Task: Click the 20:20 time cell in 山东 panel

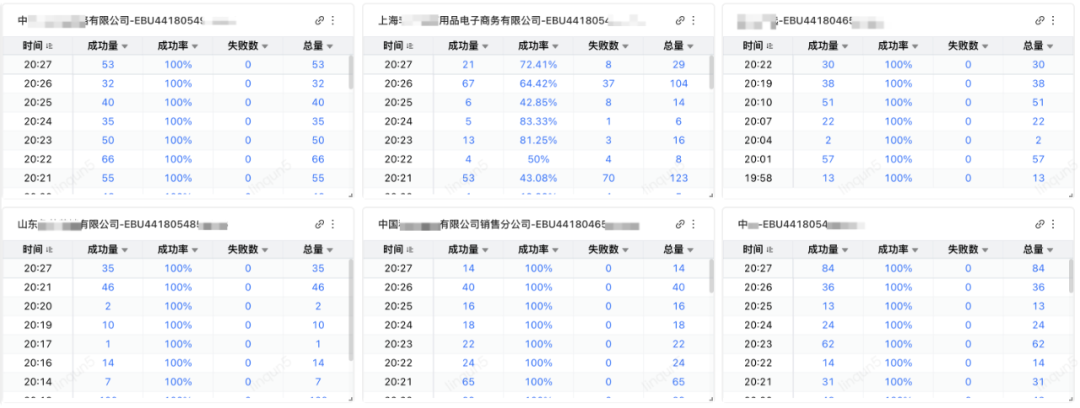Action: pyautogui.click(x=36, y=306)
